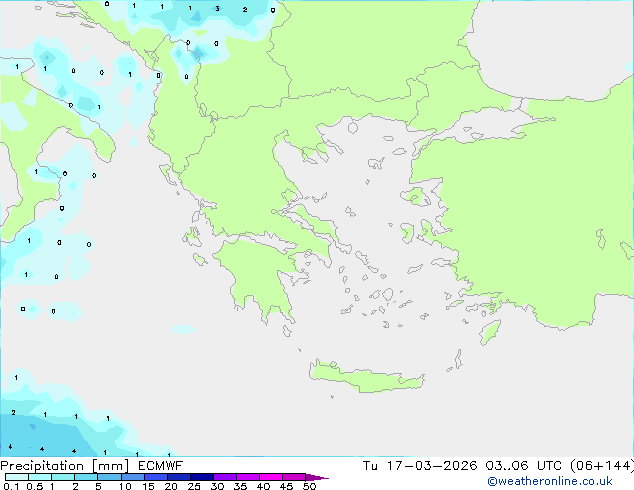Click the island of Crete on the map
The image size is (634, 490).
pyautogui.click(x=366, y=376)
